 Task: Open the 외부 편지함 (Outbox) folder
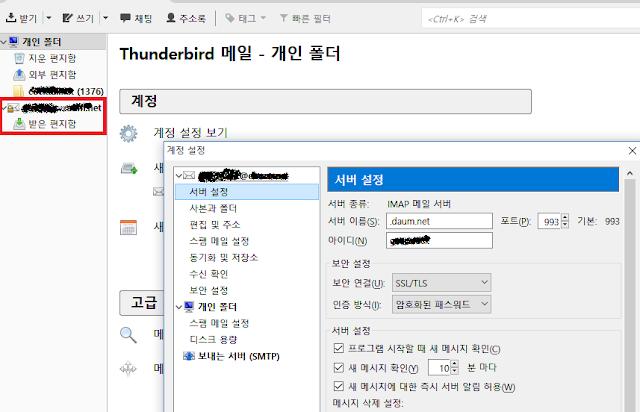tap(52, 75)
